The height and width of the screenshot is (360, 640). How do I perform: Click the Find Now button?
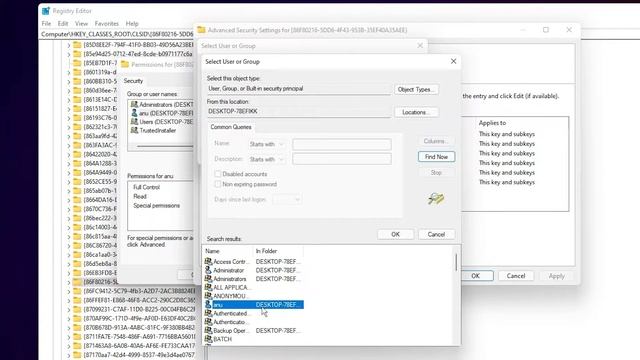(x=436, y=157)
